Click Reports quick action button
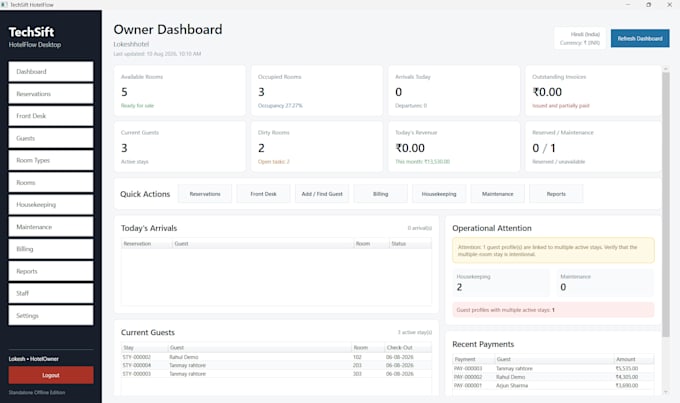680x403 pixels. [x=556, y=194]
